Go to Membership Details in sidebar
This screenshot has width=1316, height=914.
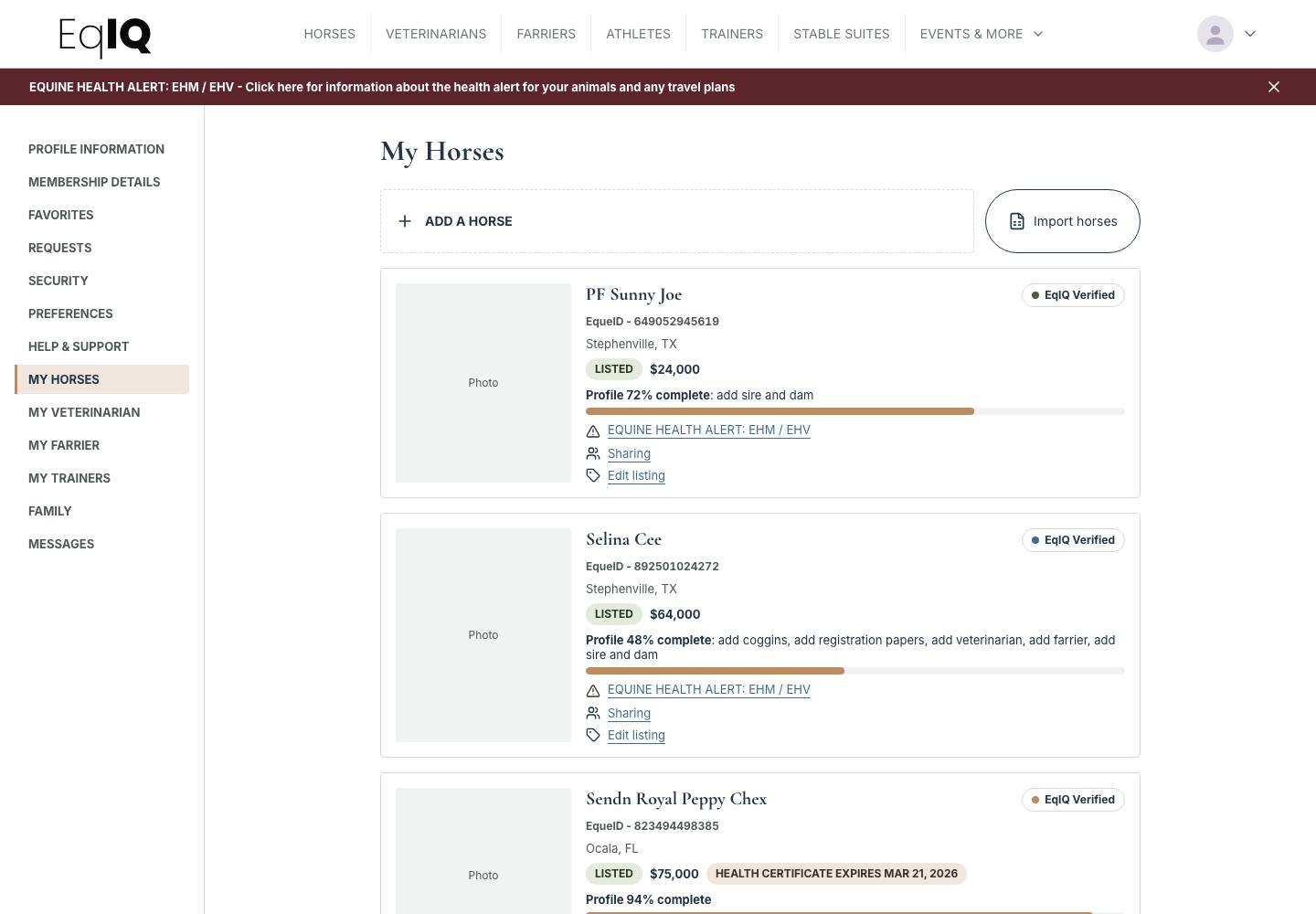pos(94,182)
